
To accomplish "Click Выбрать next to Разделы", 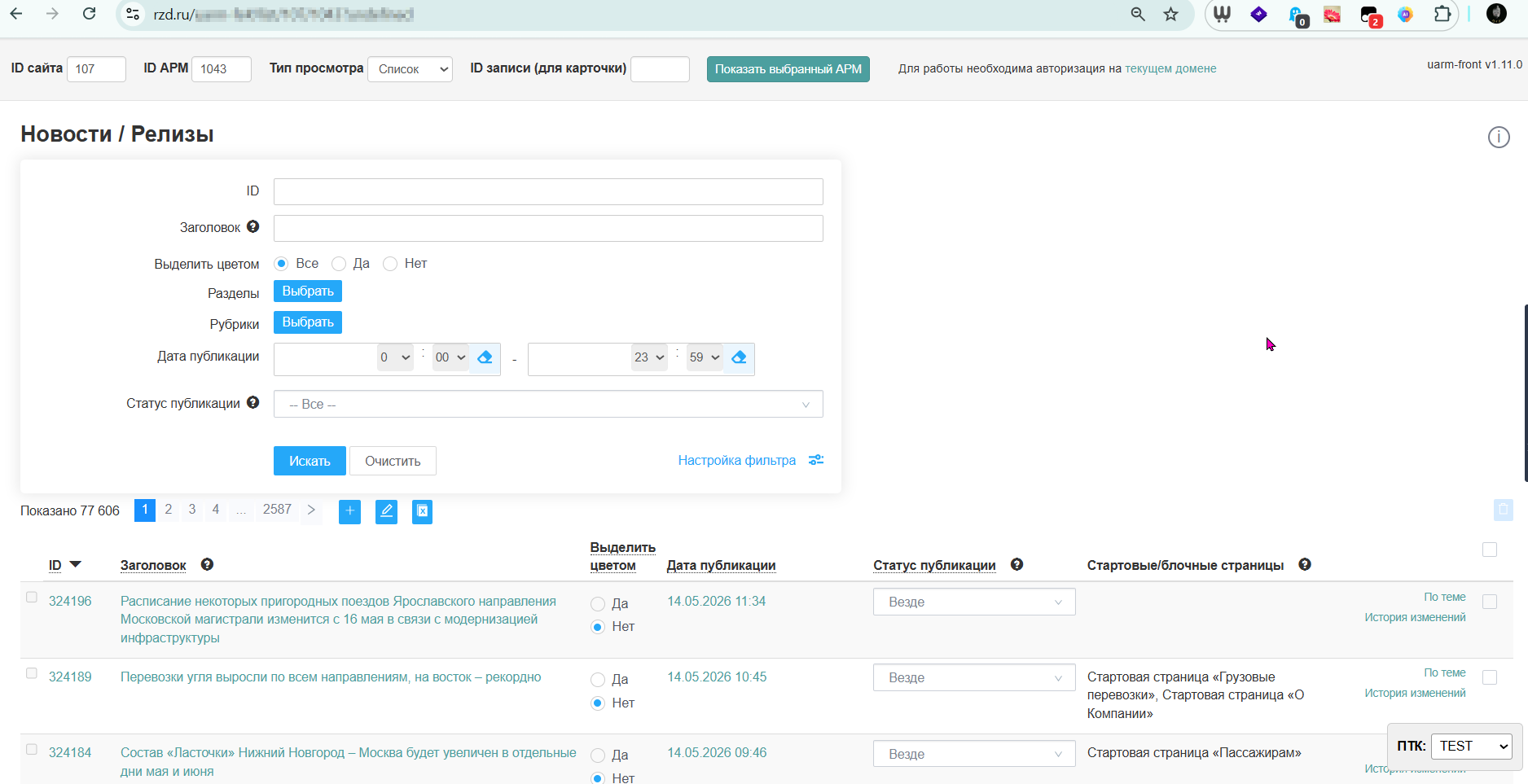I will (308, 291).
